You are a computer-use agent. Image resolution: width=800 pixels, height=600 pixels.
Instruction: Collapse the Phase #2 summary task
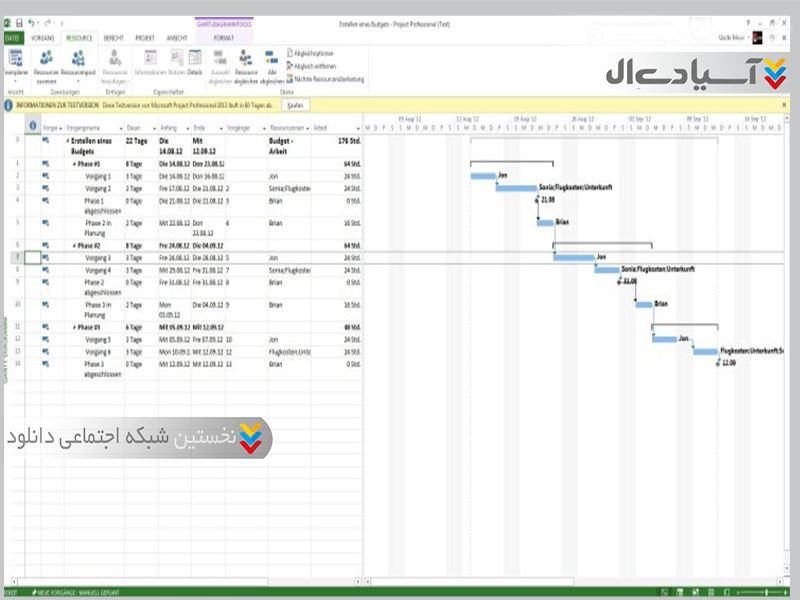[x=75, y=245]
